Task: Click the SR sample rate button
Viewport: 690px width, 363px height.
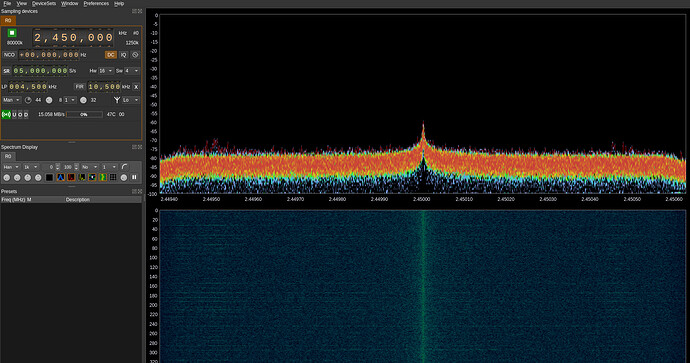Action: [7, 71]
